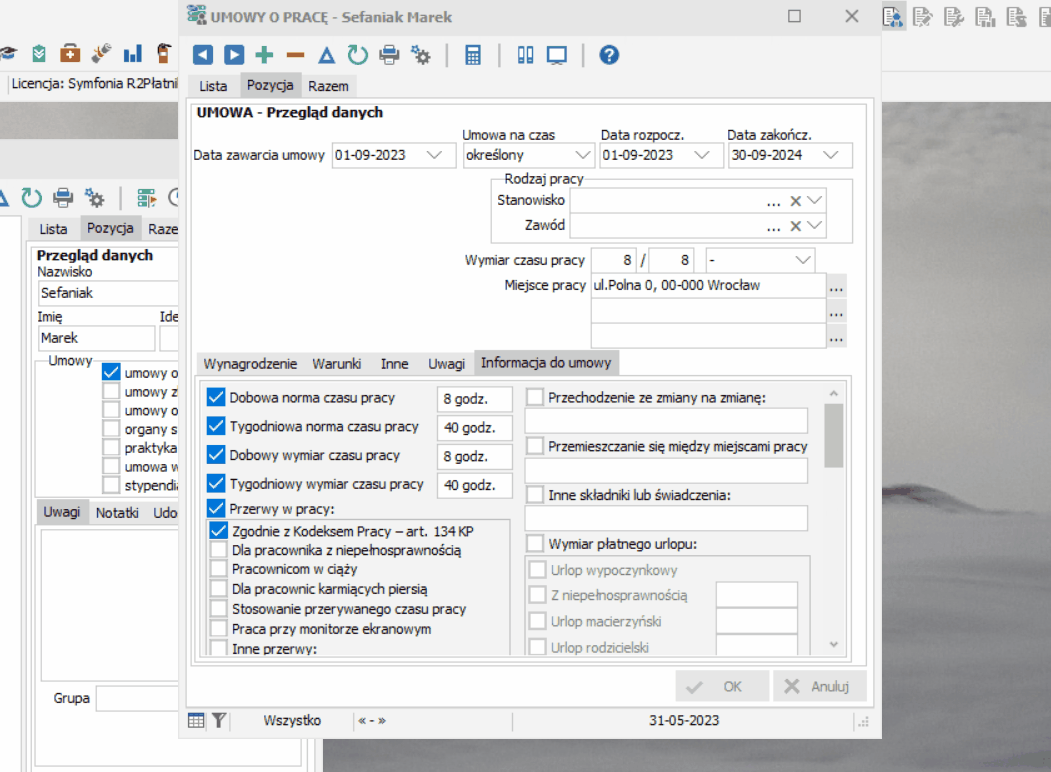Switch to Razem tab in dialog
The width and height of the screenshot is (1051, 772).
click(x=328, y=86)
